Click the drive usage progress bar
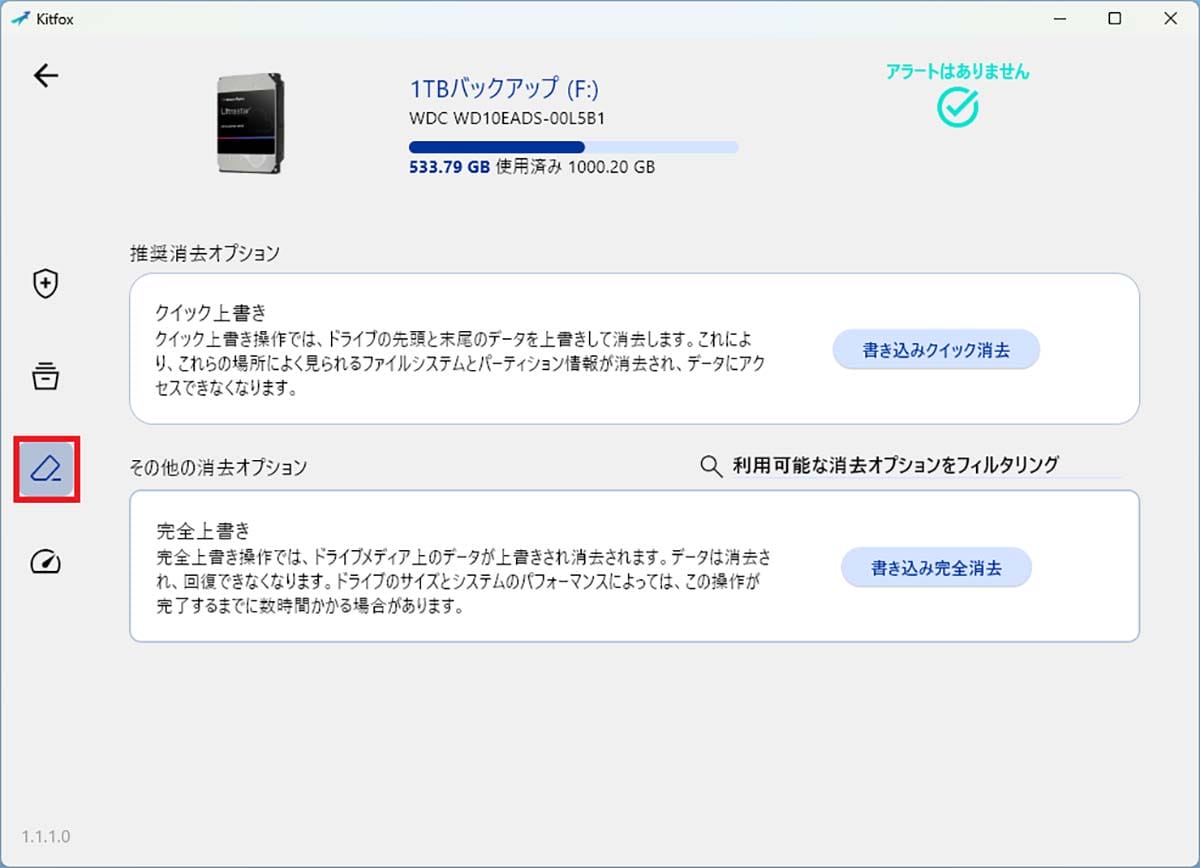The height and width of the screenshot is (868, 1200). pos(574,147)
